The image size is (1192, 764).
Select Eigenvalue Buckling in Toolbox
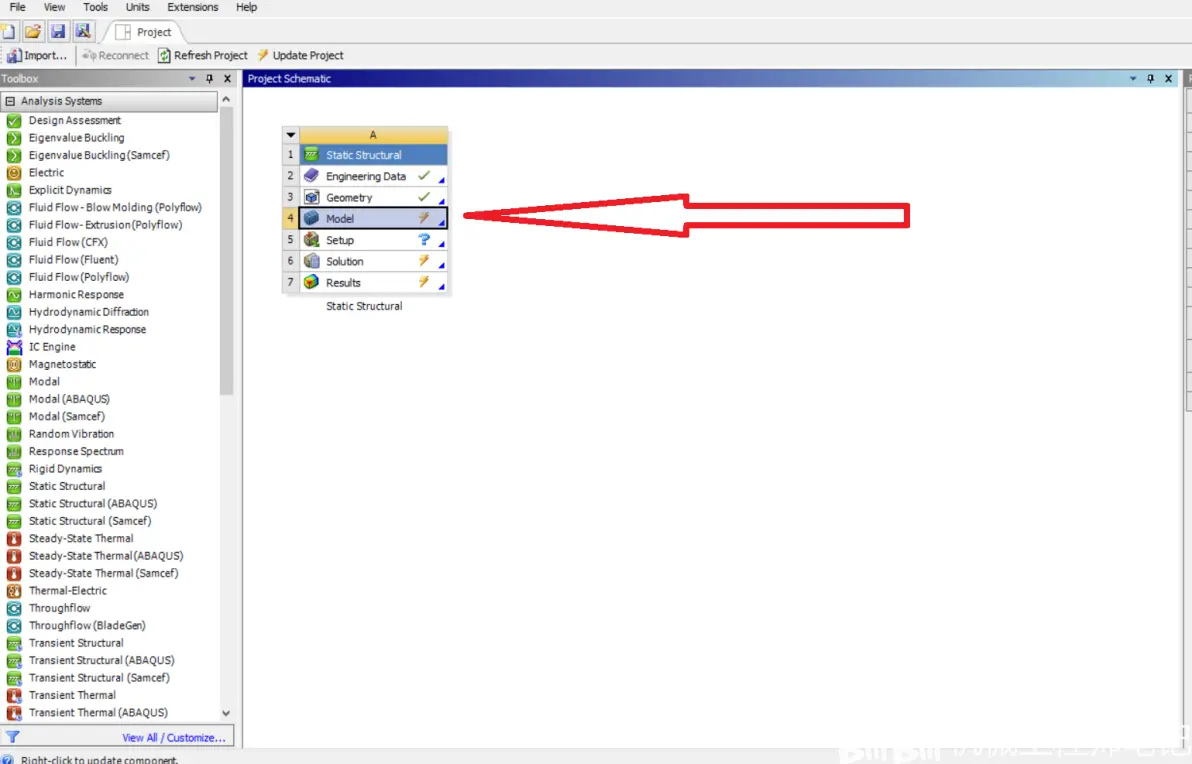[x=76, y=138]
